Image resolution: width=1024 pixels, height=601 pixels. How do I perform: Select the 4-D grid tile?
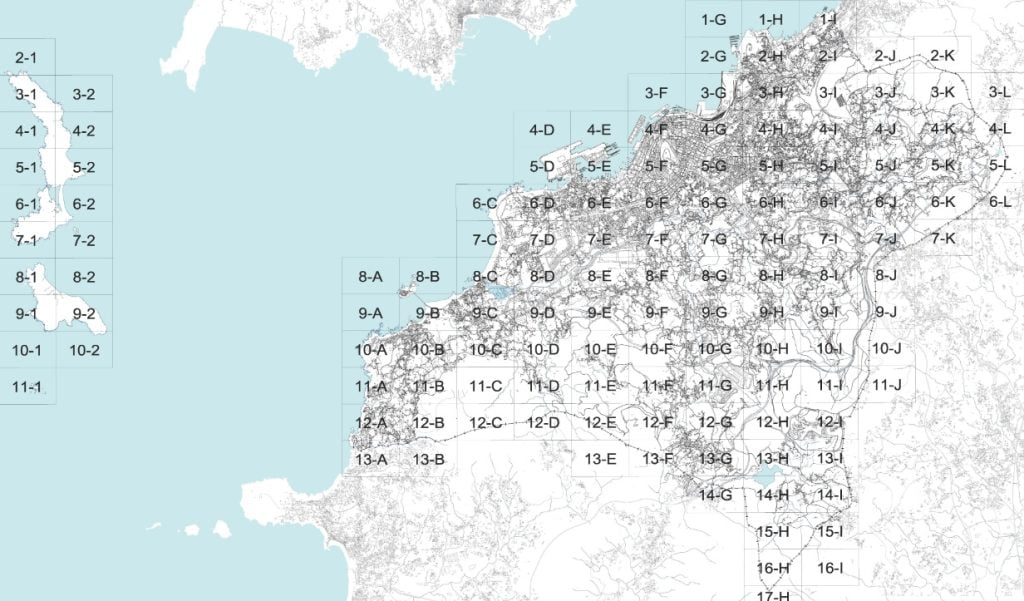point(542,130)
